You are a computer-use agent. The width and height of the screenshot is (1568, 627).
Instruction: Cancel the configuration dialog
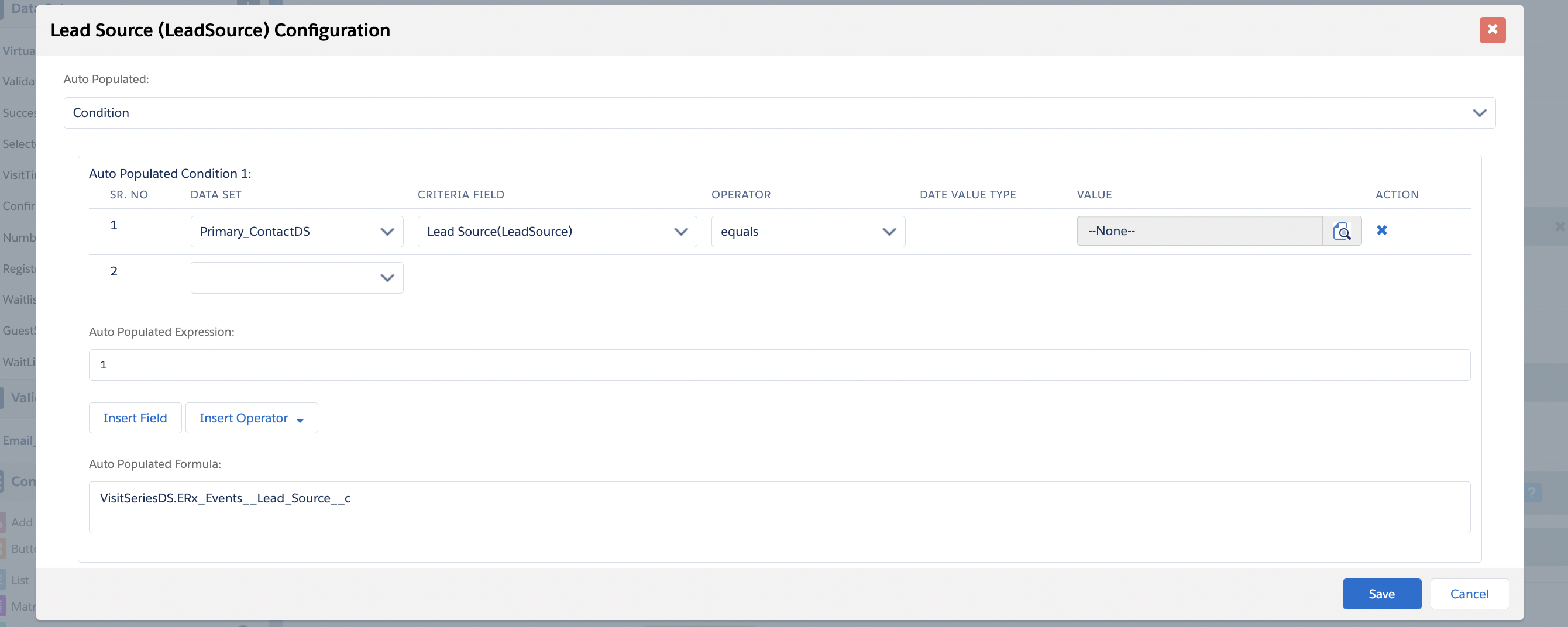[x=1469, y=594]
